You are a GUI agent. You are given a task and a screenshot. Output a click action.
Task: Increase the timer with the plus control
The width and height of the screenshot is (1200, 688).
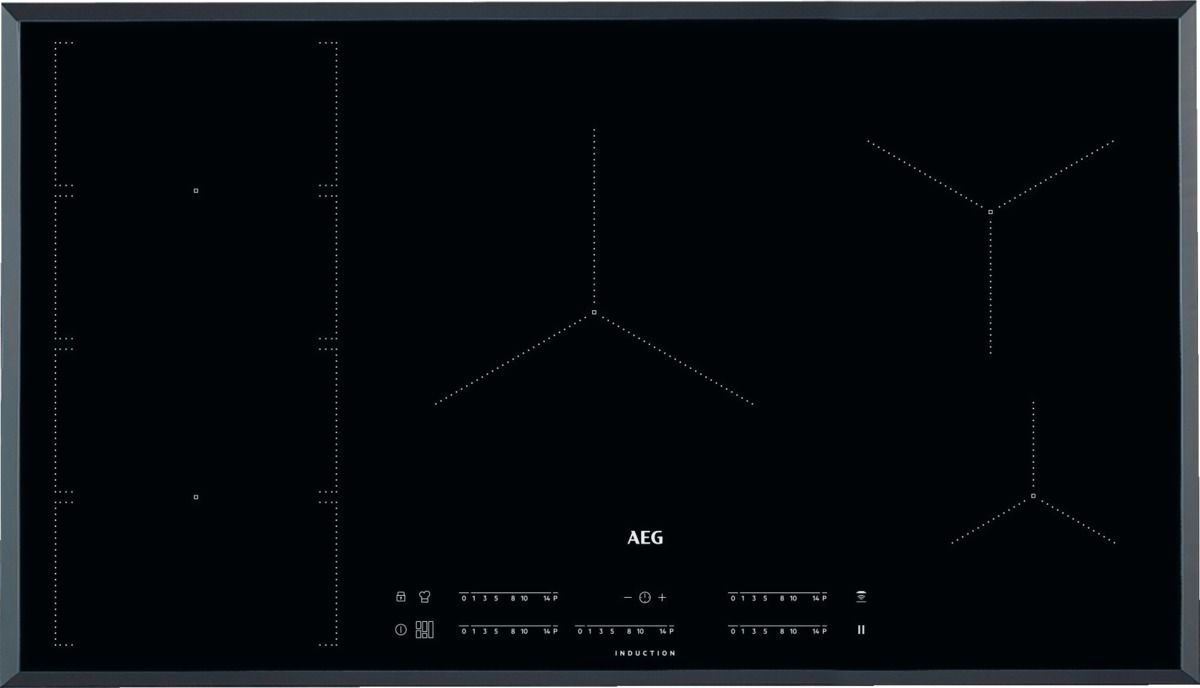[663, 597]
